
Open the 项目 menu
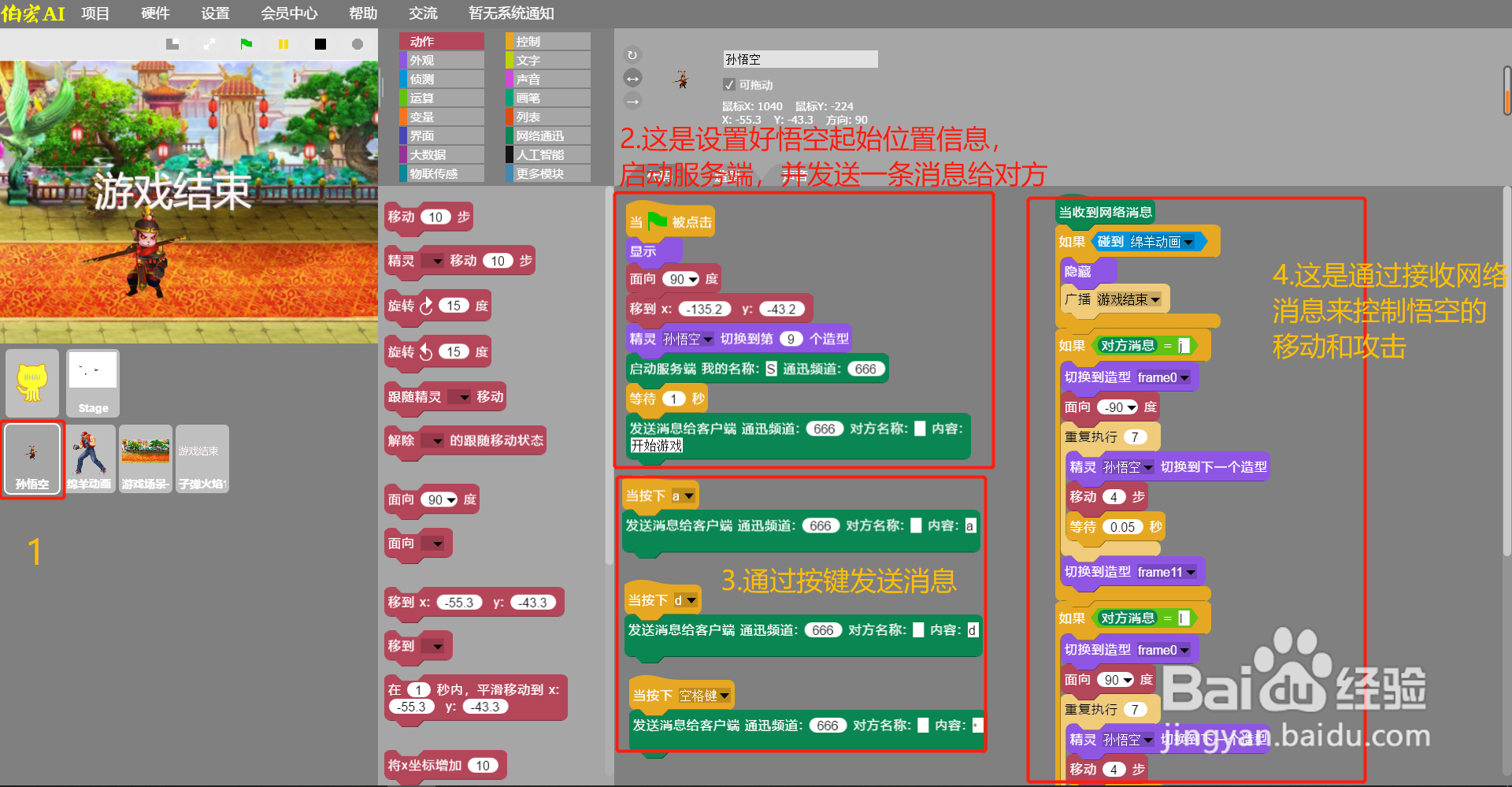coord(95,13)
